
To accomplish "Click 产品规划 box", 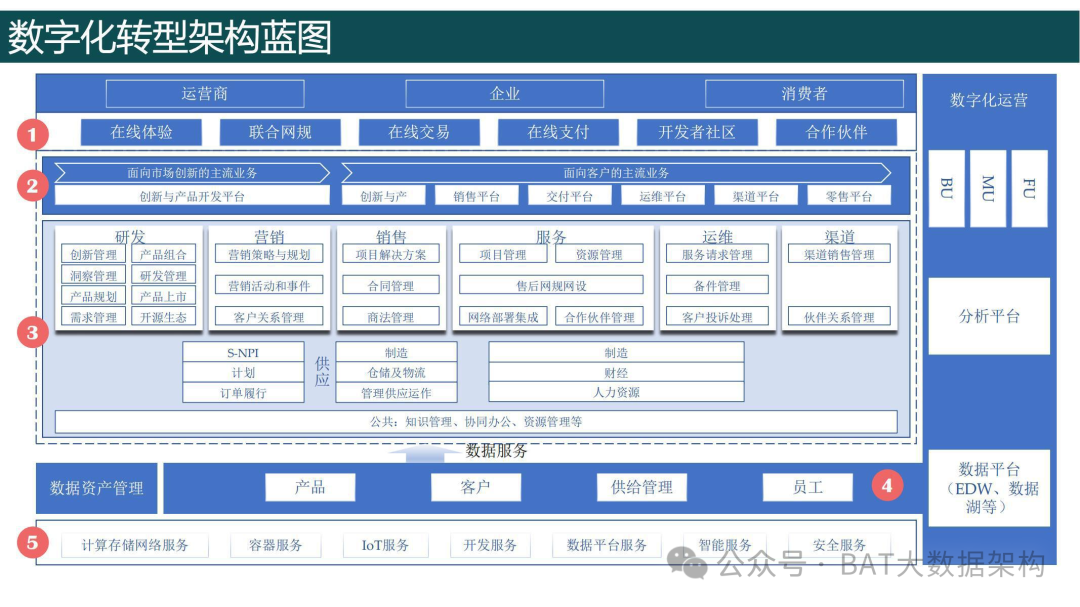I will [94, 296].
